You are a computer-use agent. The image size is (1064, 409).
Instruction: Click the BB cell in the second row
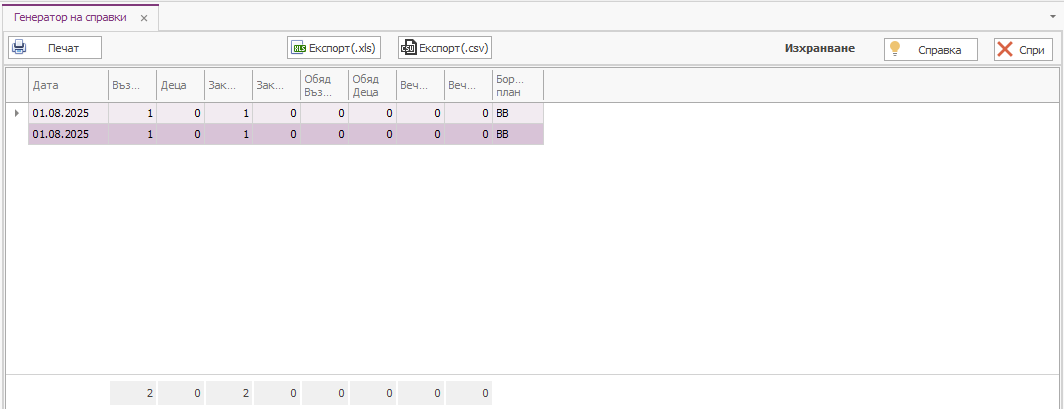click(517, 134)
